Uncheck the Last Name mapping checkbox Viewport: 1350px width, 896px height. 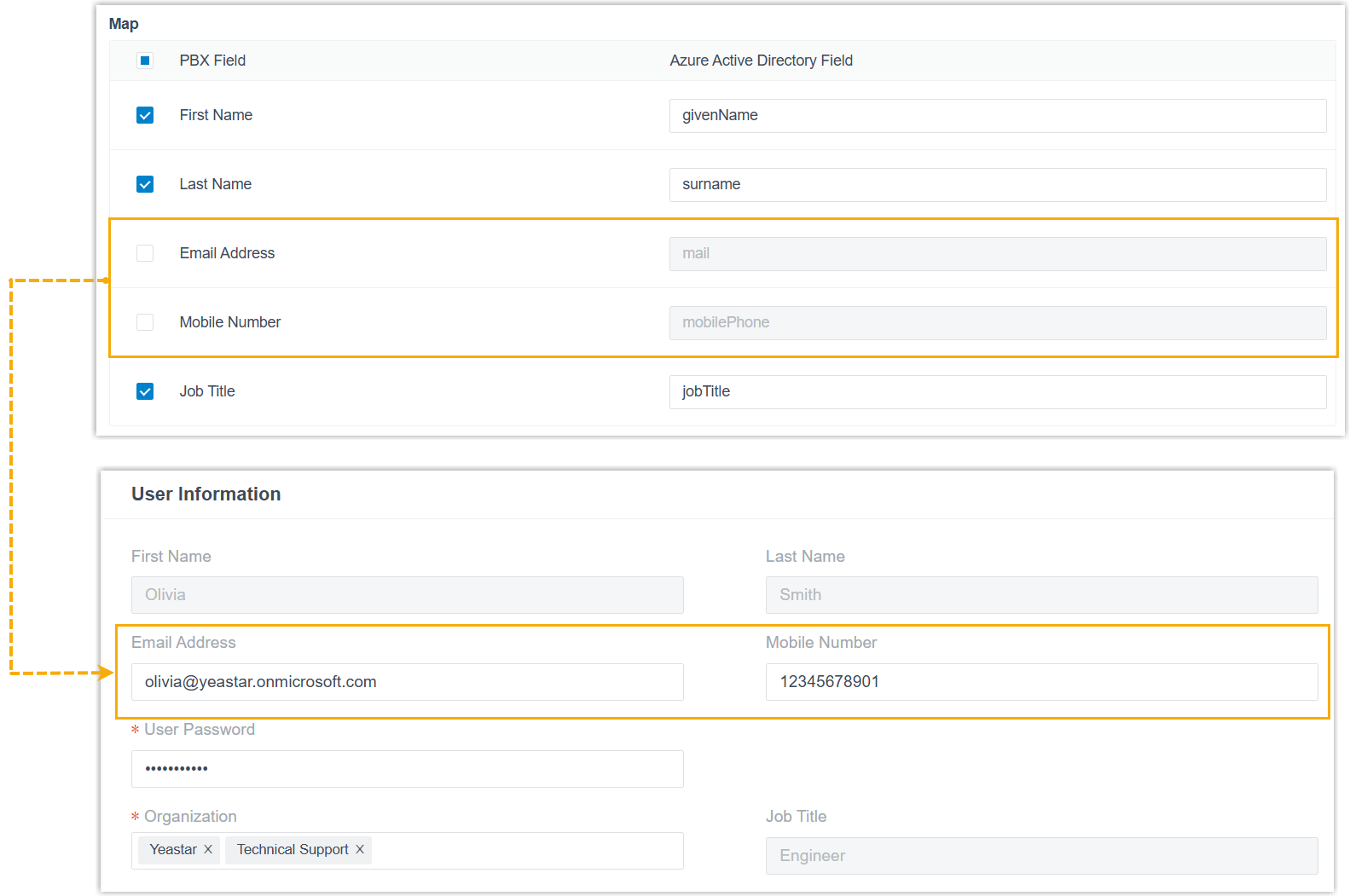pos(145,184)
